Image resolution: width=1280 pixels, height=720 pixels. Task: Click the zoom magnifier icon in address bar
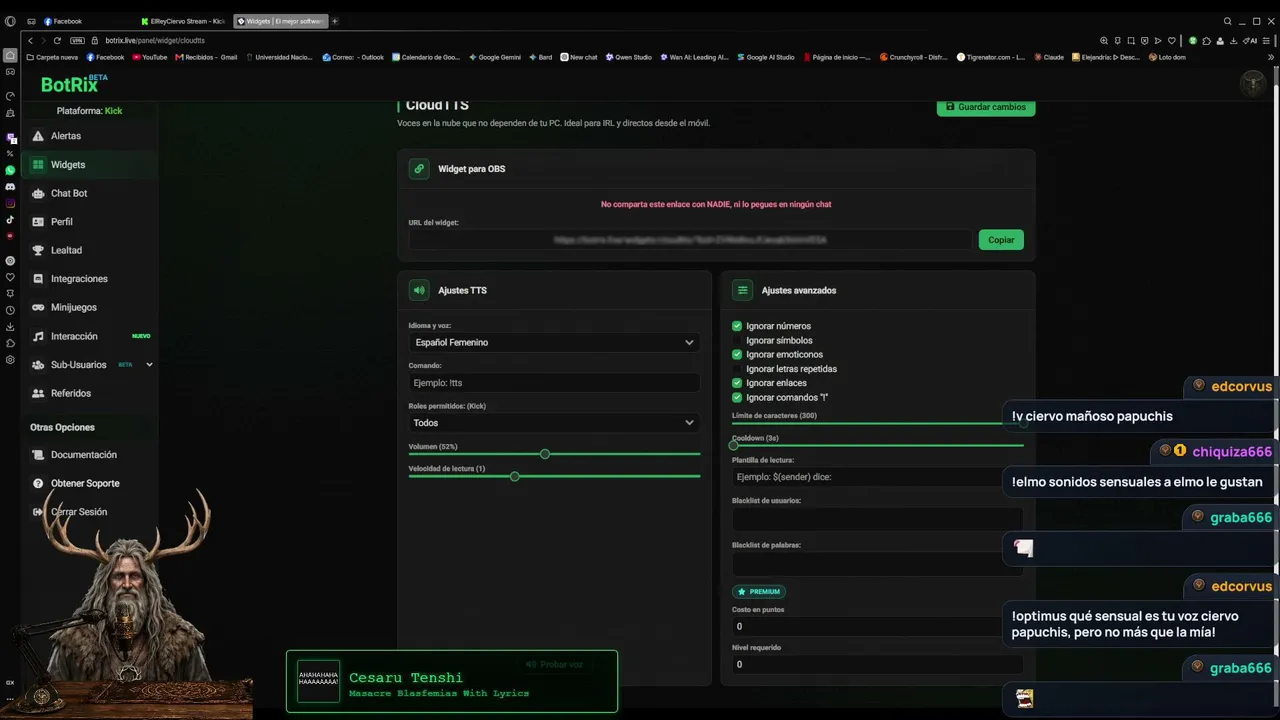pyautogui.click(x=1104, y=40)
